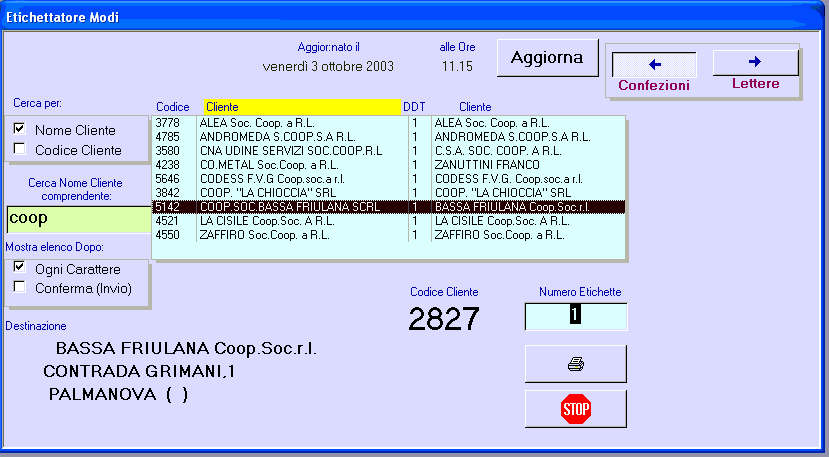
Task: Click the right arrow Lettere button
Action: 756,62
